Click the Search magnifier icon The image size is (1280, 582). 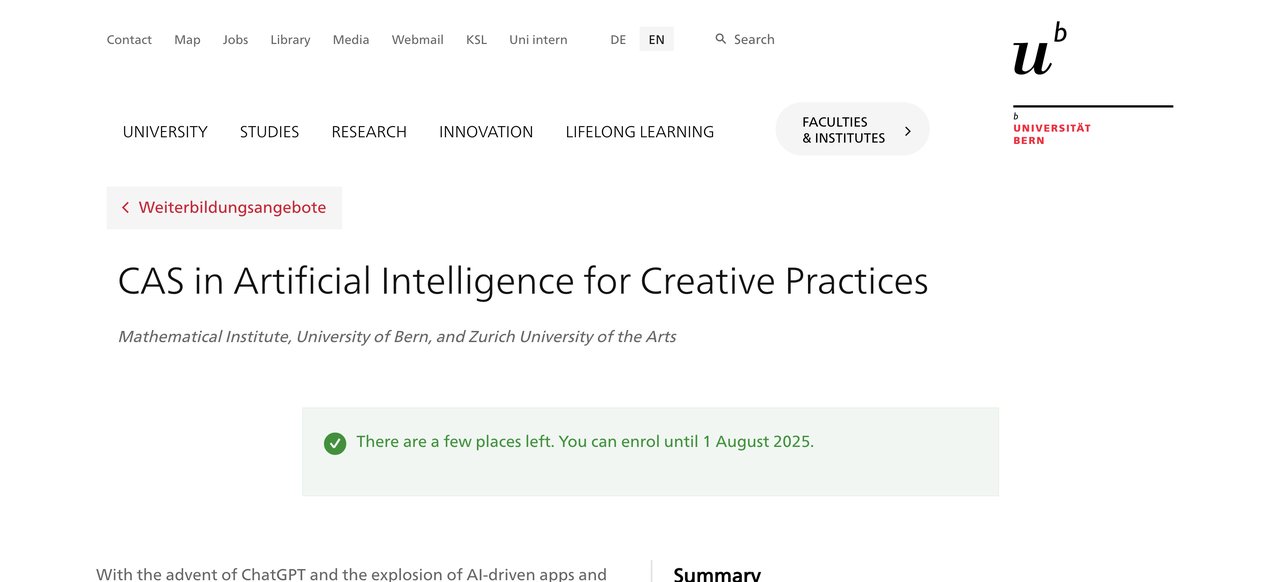click(721, 38)
